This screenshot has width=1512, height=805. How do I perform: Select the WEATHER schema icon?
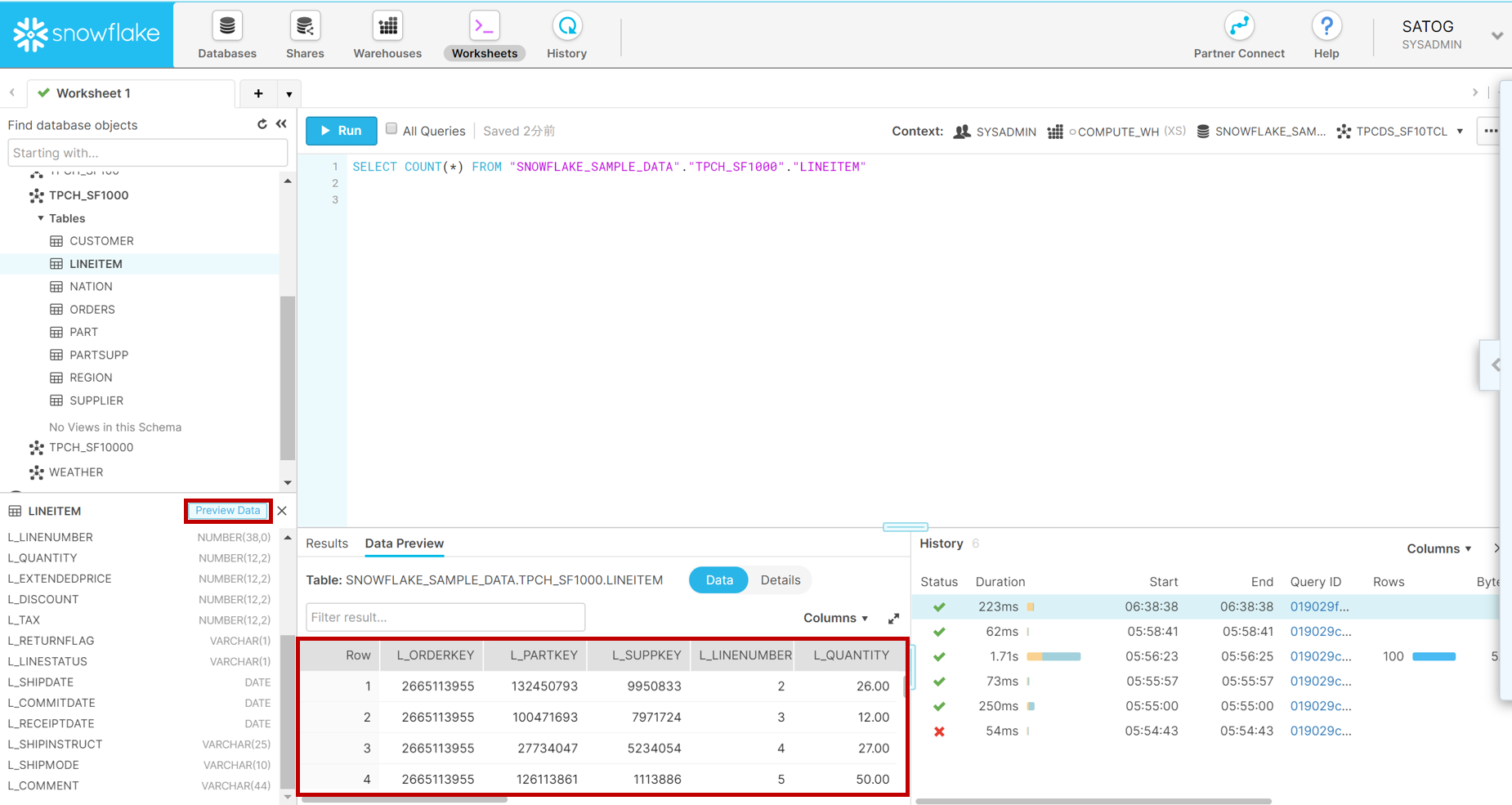37,472
